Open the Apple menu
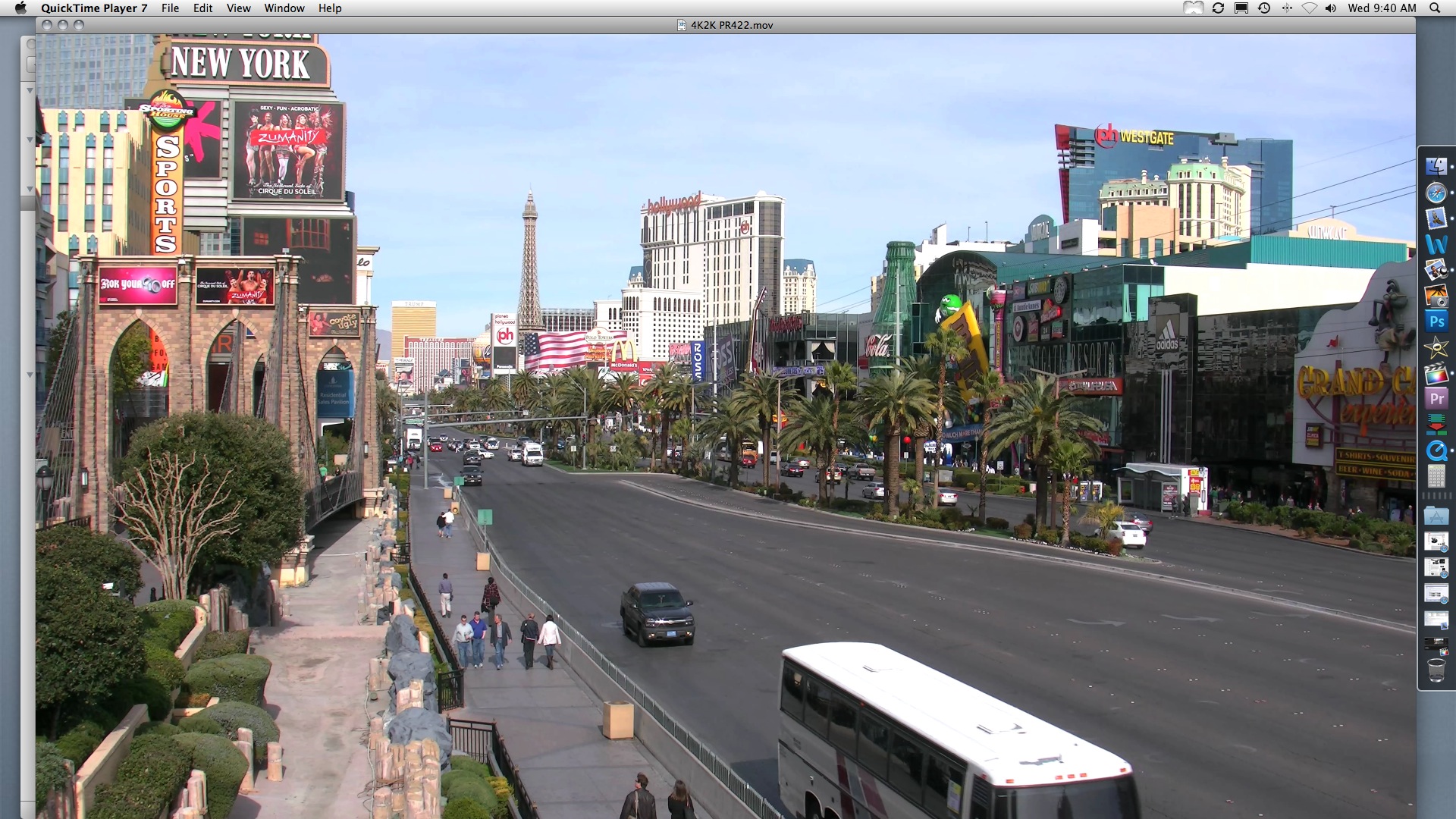Image resolution: width=1456 pixels, height=819 pixels. 20,8
